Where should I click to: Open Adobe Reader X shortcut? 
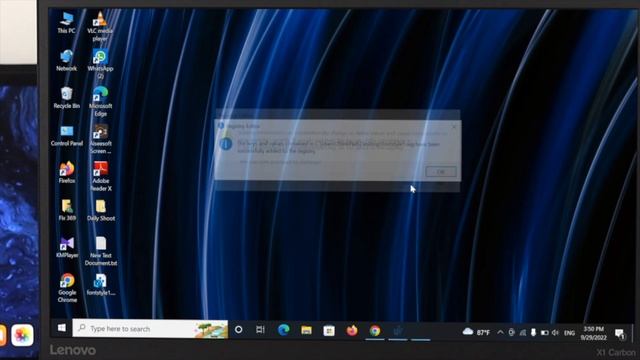[100, 176]
